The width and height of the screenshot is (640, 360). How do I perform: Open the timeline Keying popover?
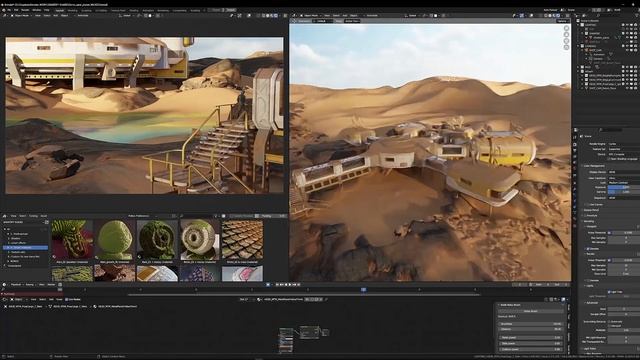coord(31,284)
